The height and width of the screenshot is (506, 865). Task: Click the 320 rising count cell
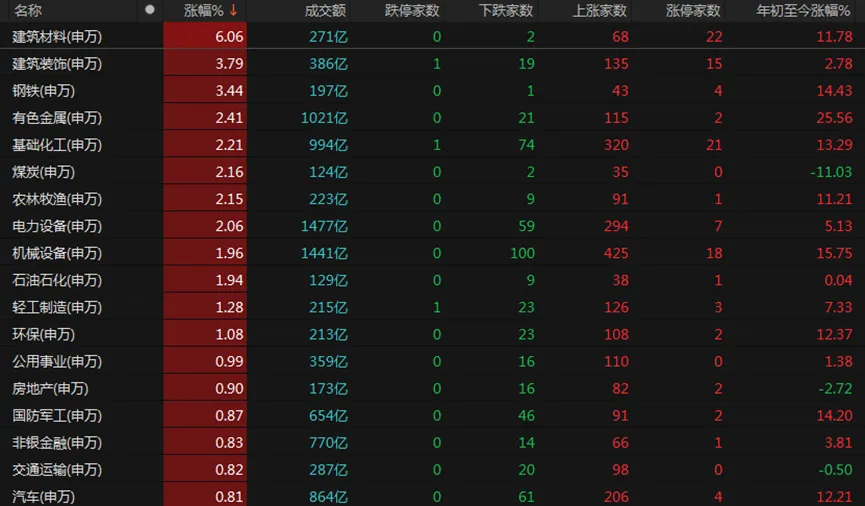pos(616,145)
